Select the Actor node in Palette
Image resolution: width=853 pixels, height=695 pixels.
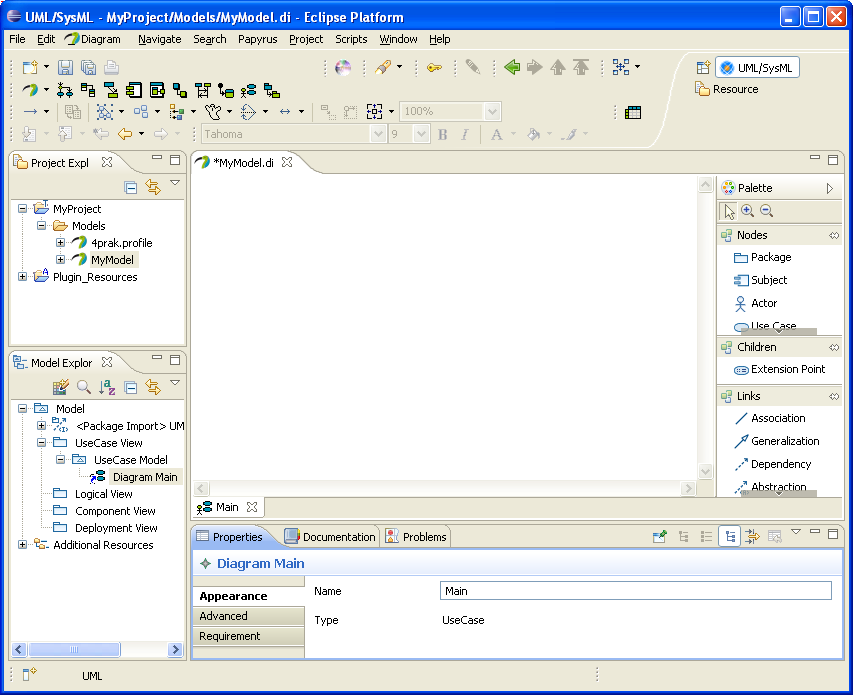tap(763, 303)
